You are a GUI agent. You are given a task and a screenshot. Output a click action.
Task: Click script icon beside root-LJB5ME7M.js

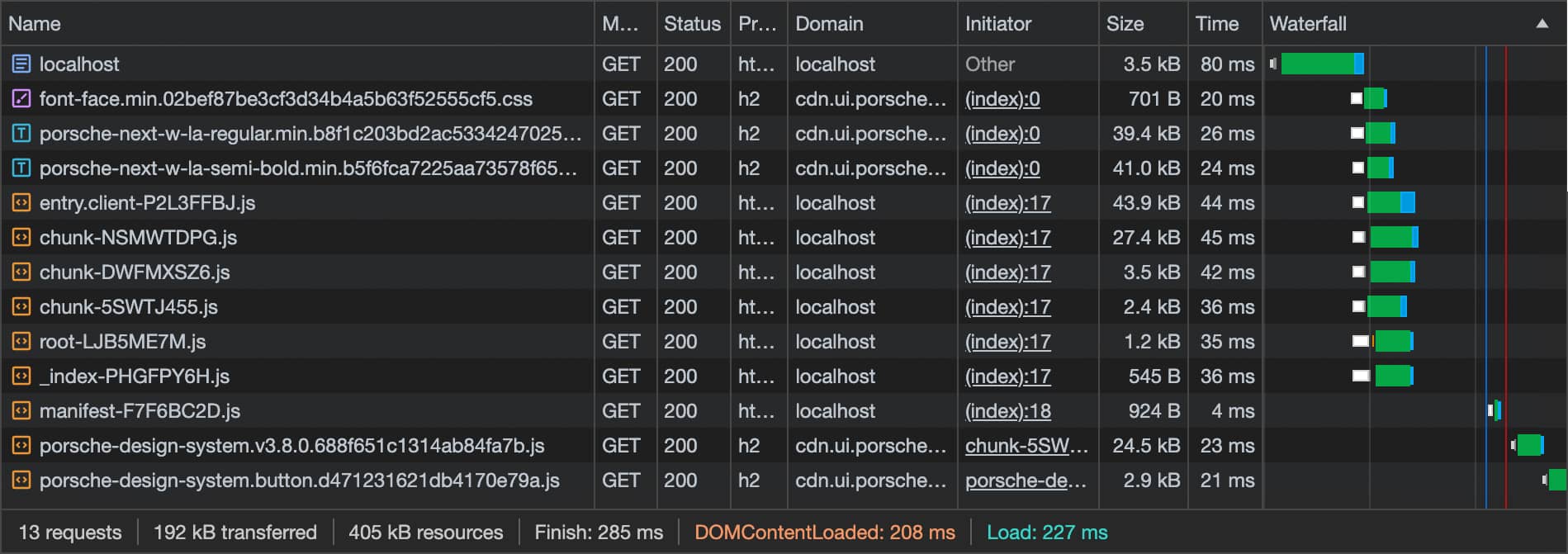pos(21,341)
